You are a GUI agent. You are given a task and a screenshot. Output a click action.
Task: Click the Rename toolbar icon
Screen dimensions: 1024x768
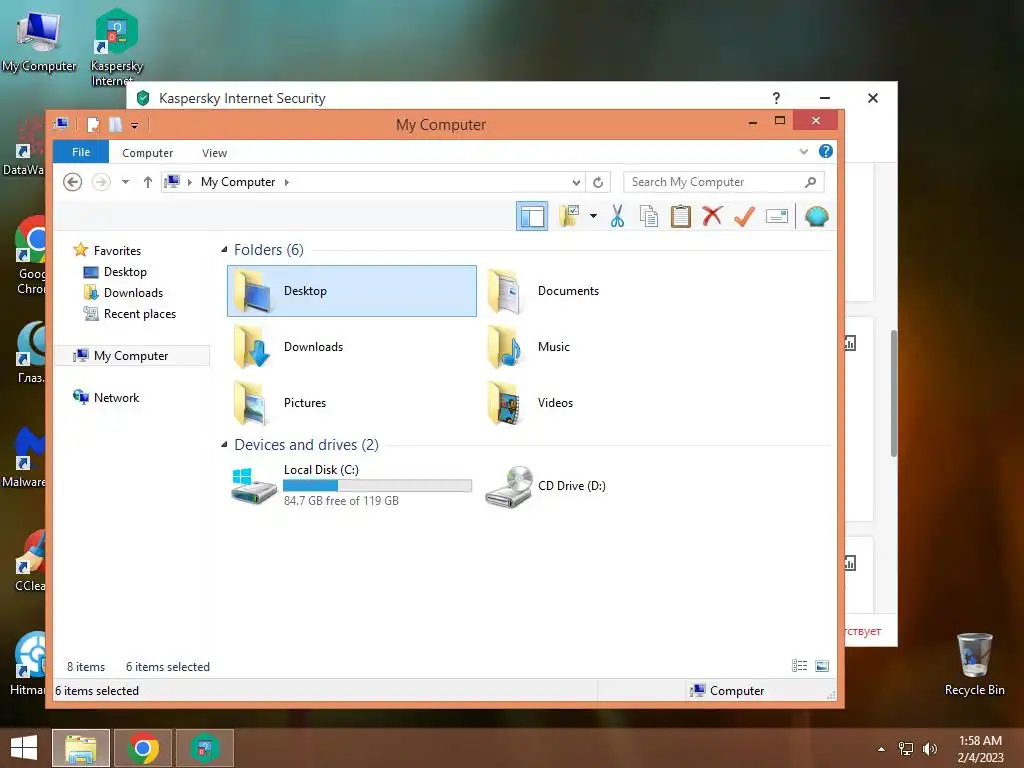click(776, 216)
